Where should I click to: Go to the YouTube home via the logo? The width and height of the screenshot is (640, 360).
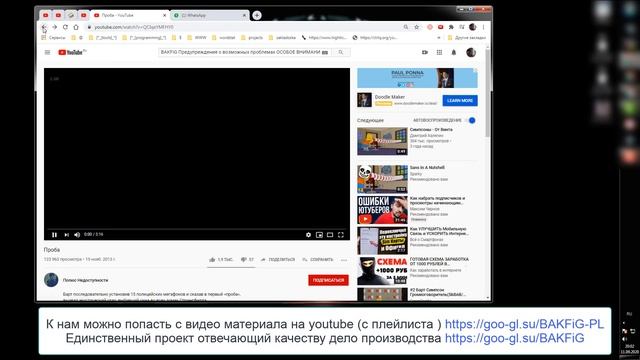pos(72,52)
